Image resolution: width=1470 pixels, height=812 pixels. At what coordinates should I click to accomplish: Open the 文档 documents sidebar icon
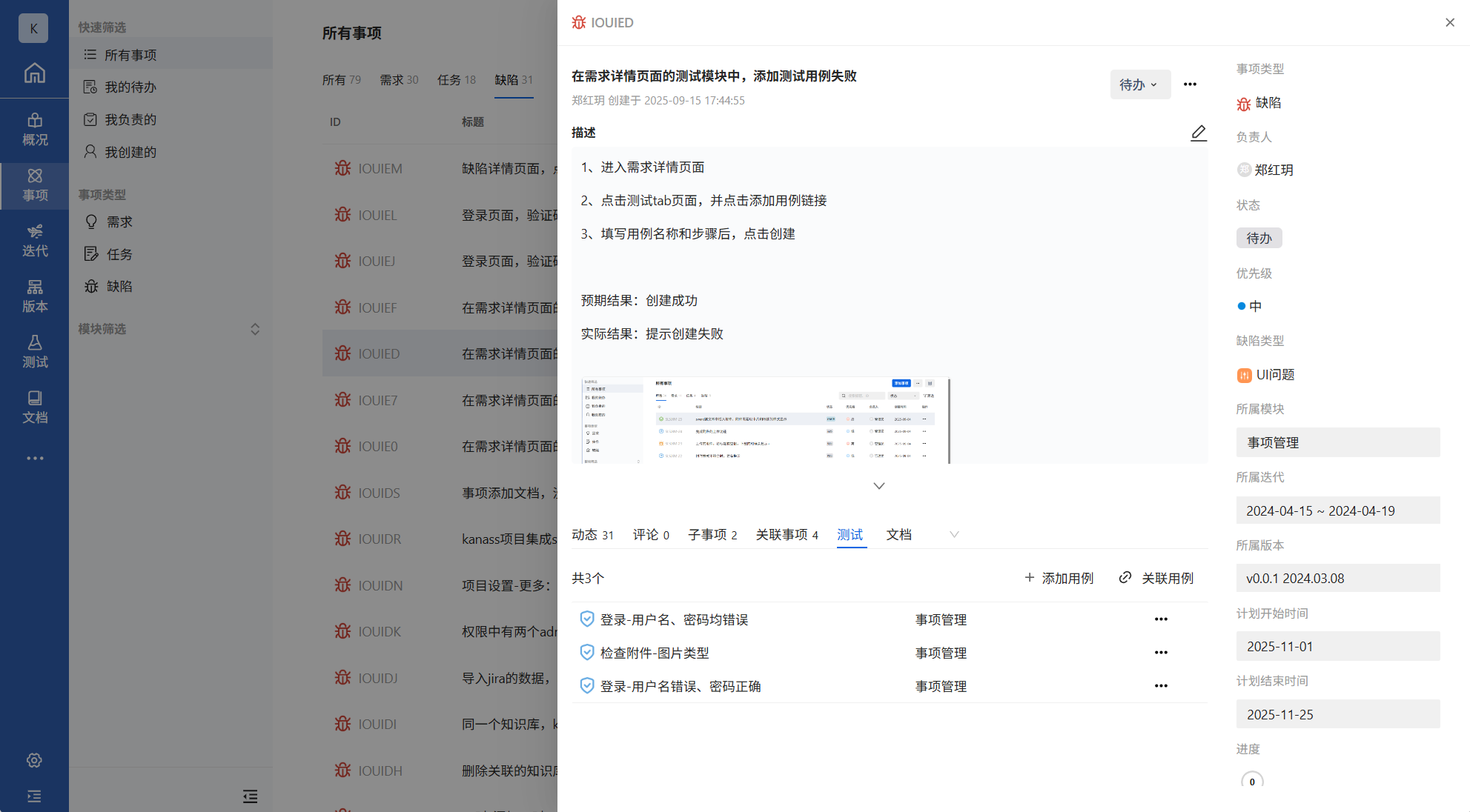click(x=34, y=407)
